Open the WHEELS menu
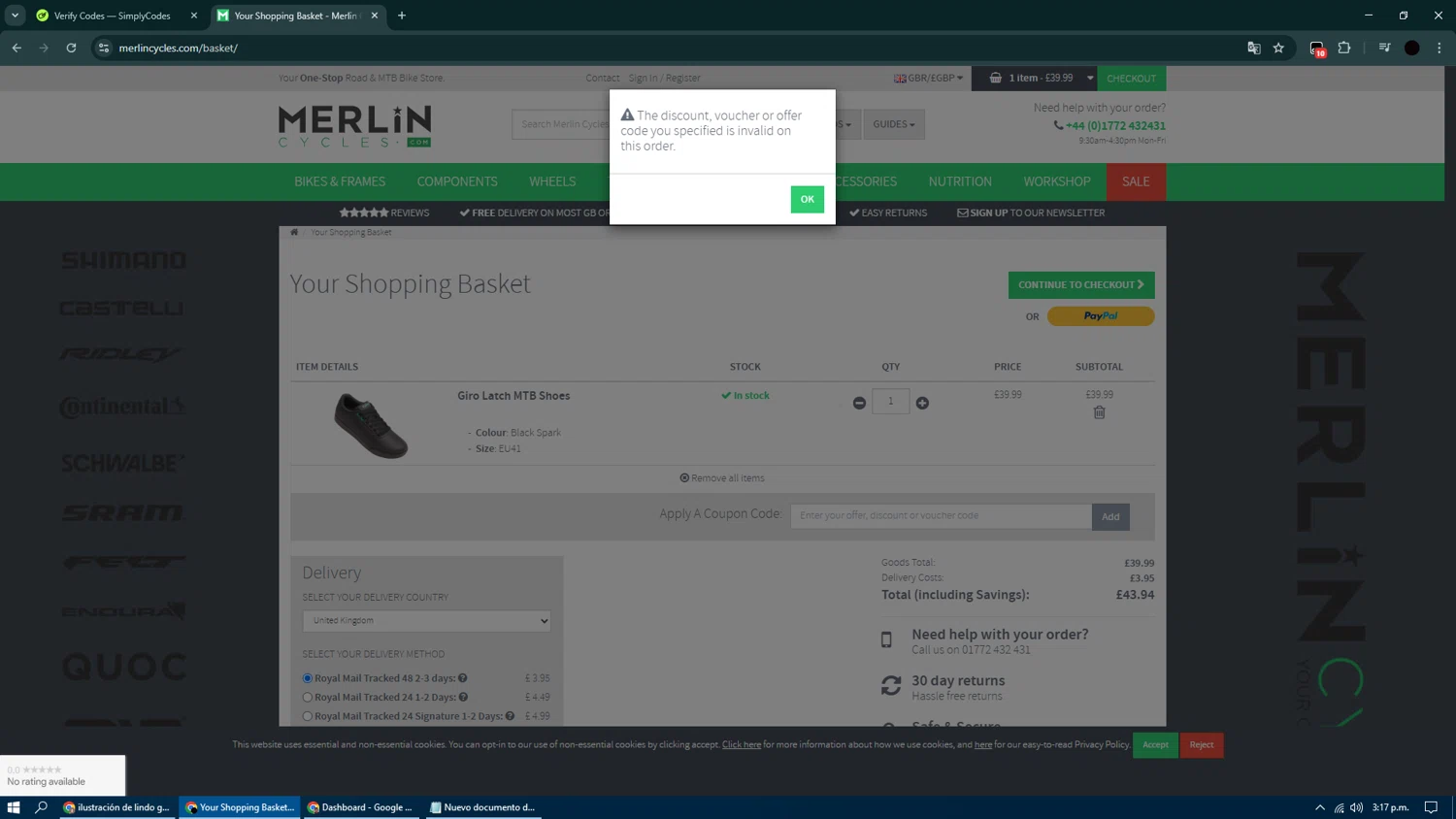 point(552,181)
